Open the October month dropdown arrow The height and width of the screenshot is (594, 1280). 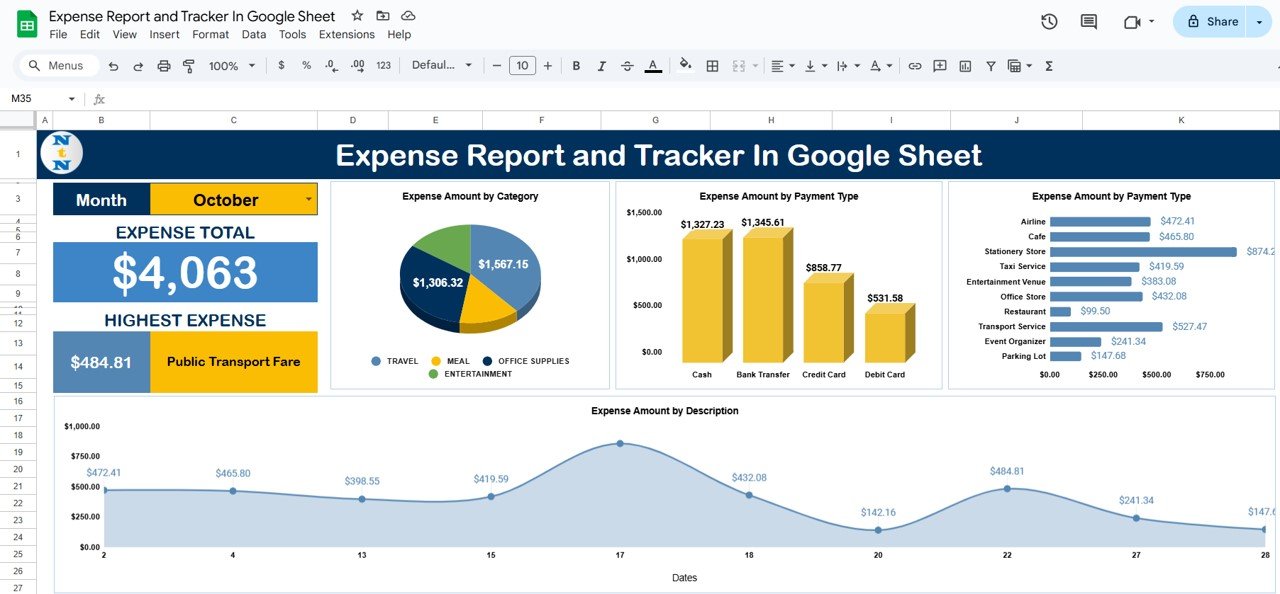click(x=309, y=199)
